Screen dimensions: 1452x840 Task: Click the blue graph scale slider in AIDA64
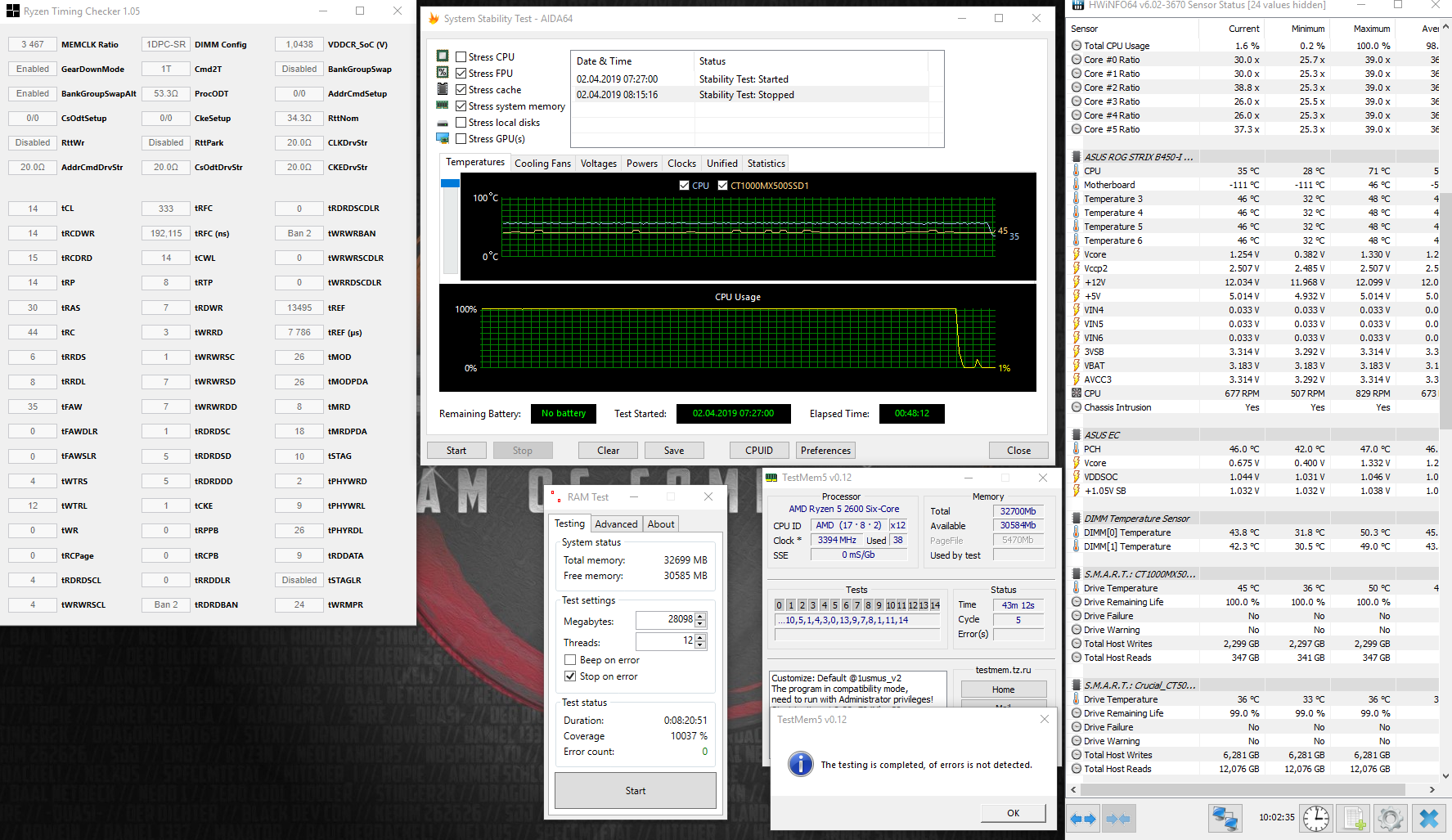pyautogui.click(x=450, y=183)
